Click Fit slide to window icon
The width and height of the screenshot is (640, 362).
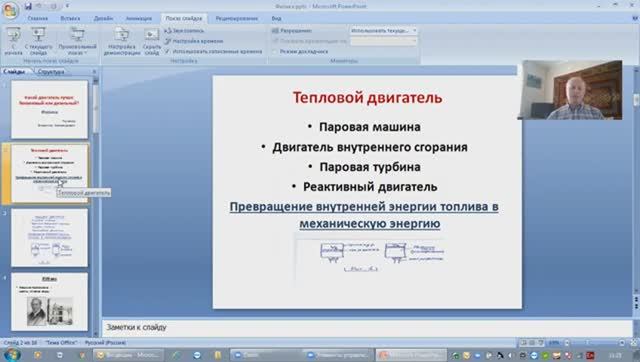tap(634, 343)
